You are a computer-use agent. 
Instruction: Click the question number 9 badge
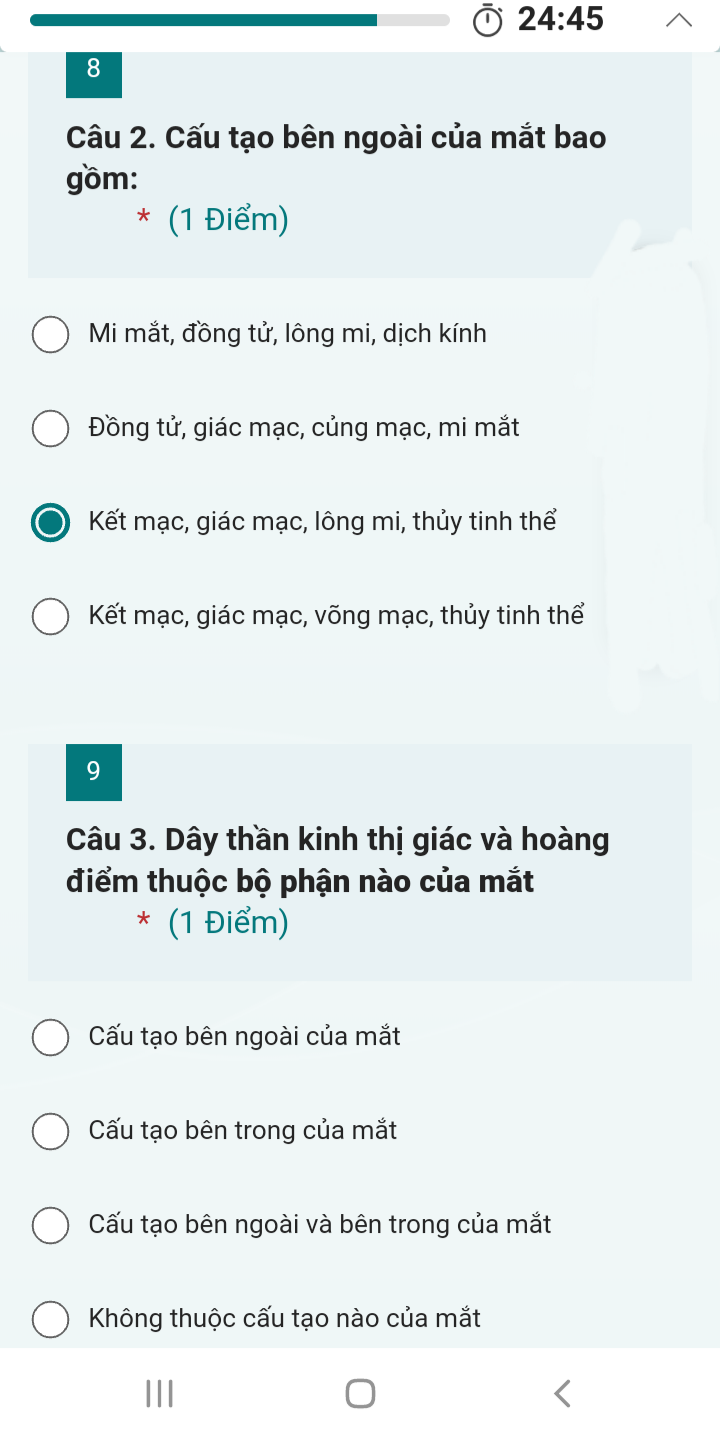[x=94, y=772]
